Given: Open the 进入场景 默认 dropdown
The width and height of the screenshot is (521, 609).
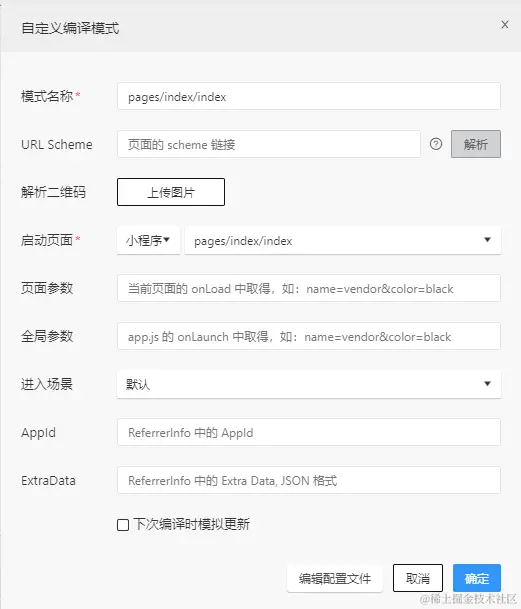Looking at the screenshot, I should coord(309,384).
